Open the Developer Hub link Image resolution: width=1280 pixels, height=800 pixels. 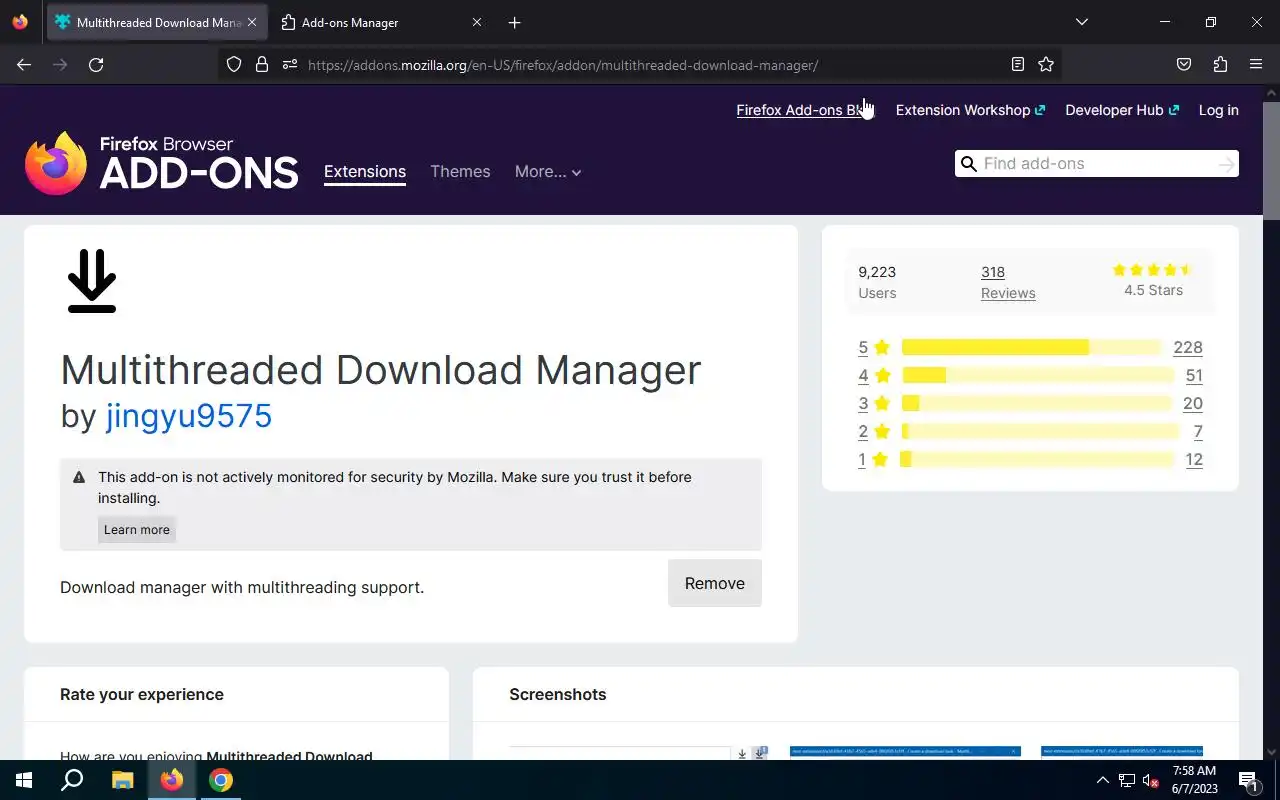tap(1122, 110)
